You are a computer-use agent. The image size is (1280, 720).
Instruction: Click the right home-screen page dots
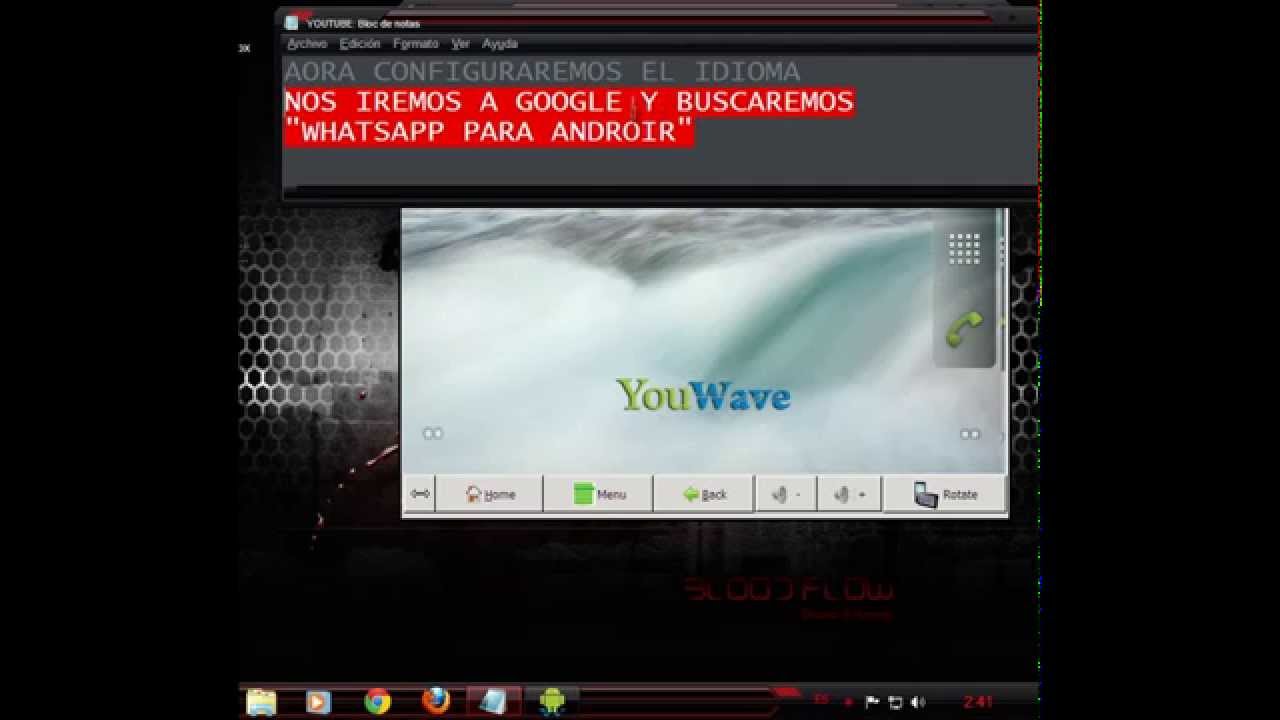click(970, 434)
